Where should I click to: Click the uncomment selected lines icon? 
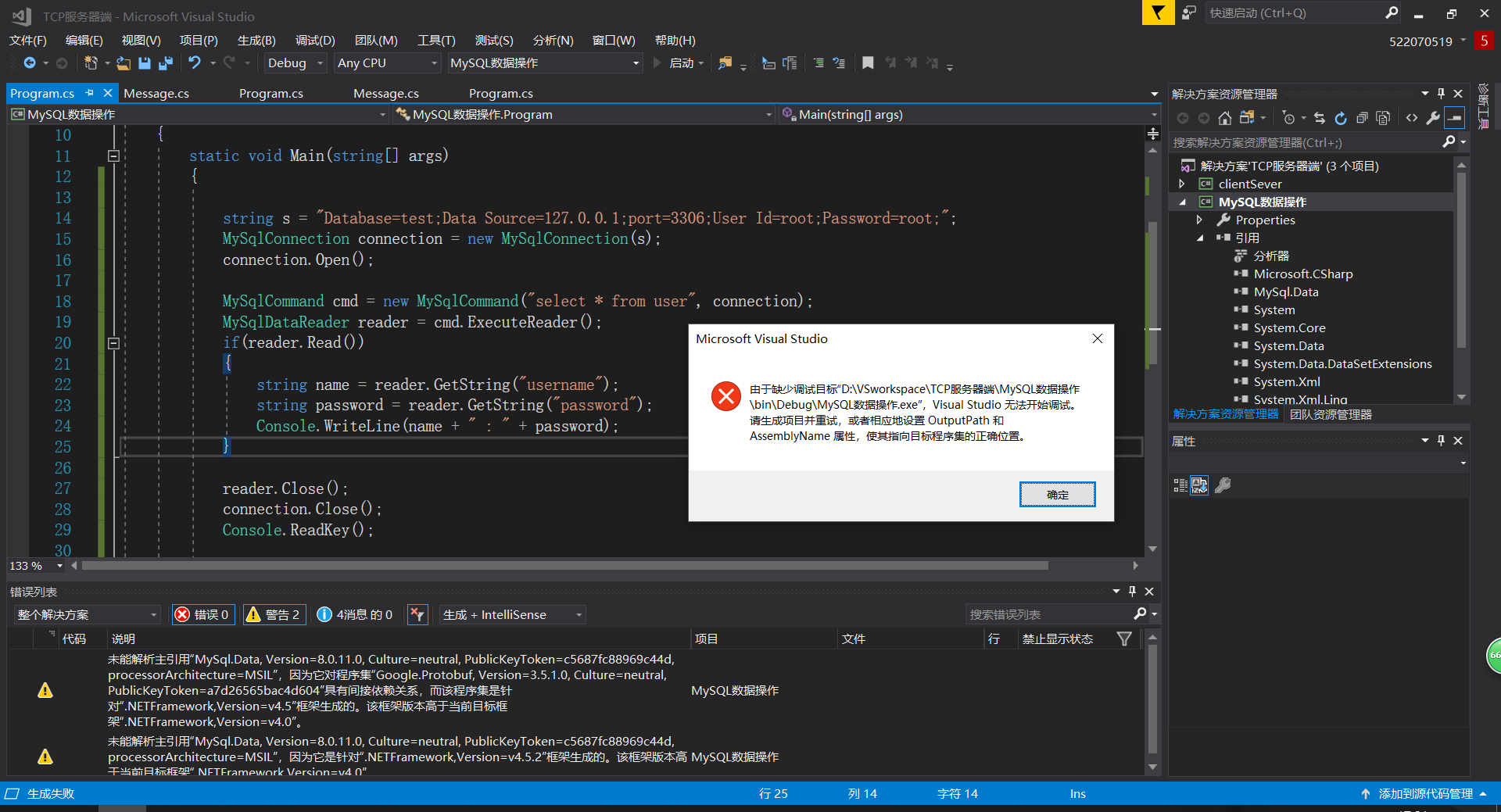click(839, 63)
